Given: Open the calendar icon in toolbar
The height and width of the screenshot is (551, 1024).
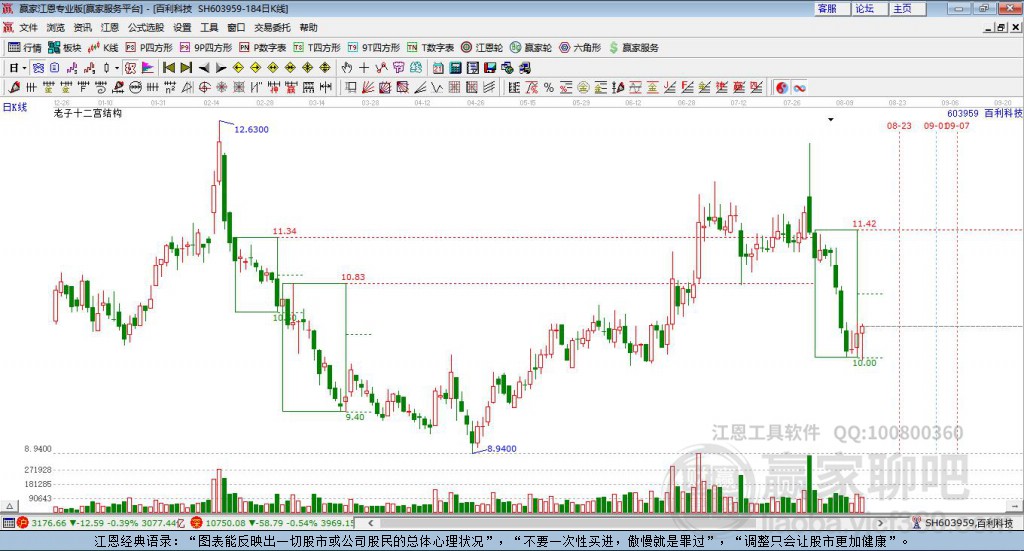Looking at the screenshot, I should tap(438, 68).
